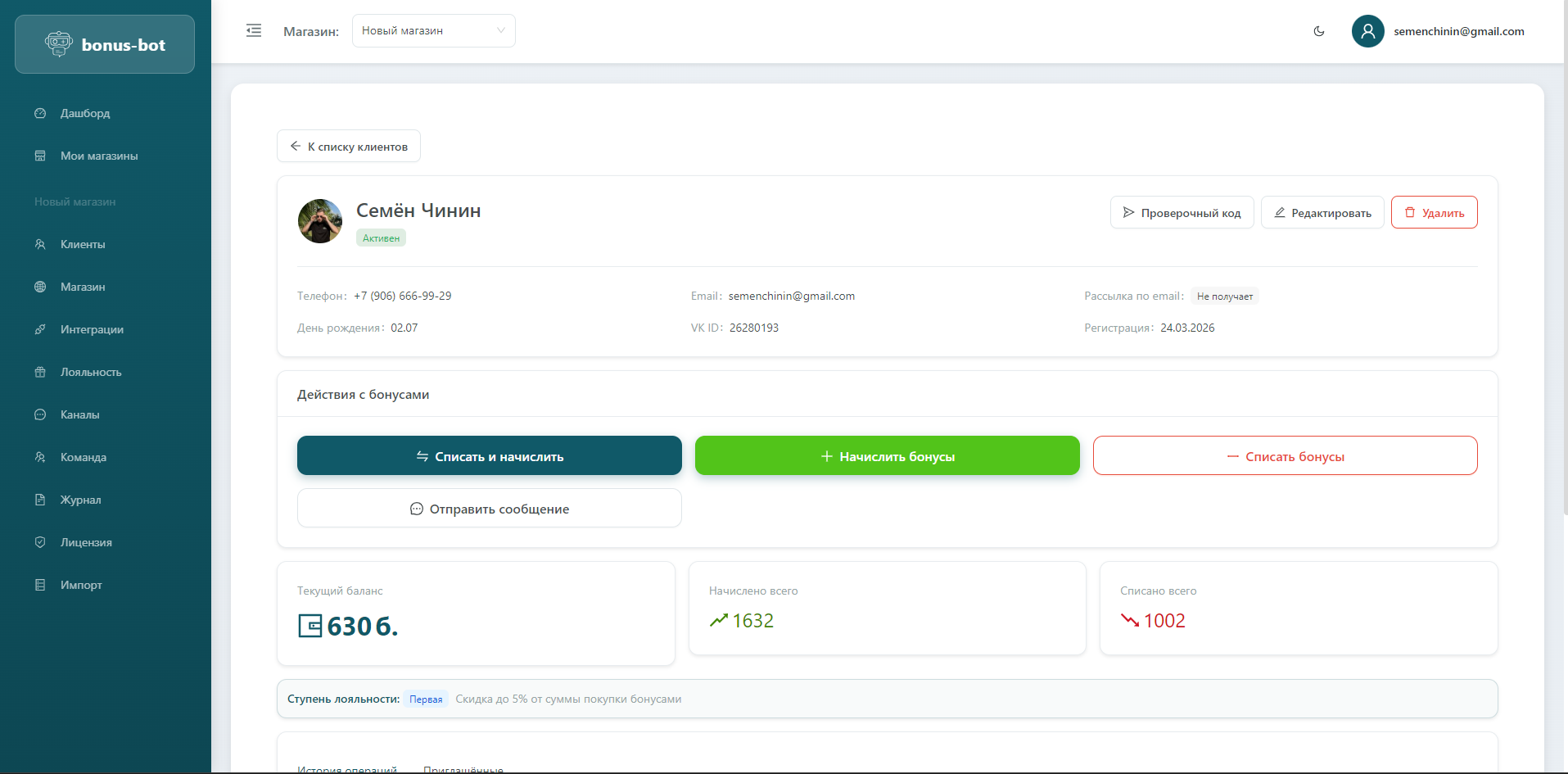The height and width of the screenshot is (774, 1568).
Task: Click the birthday value 02.07
Action: point(404,328)
